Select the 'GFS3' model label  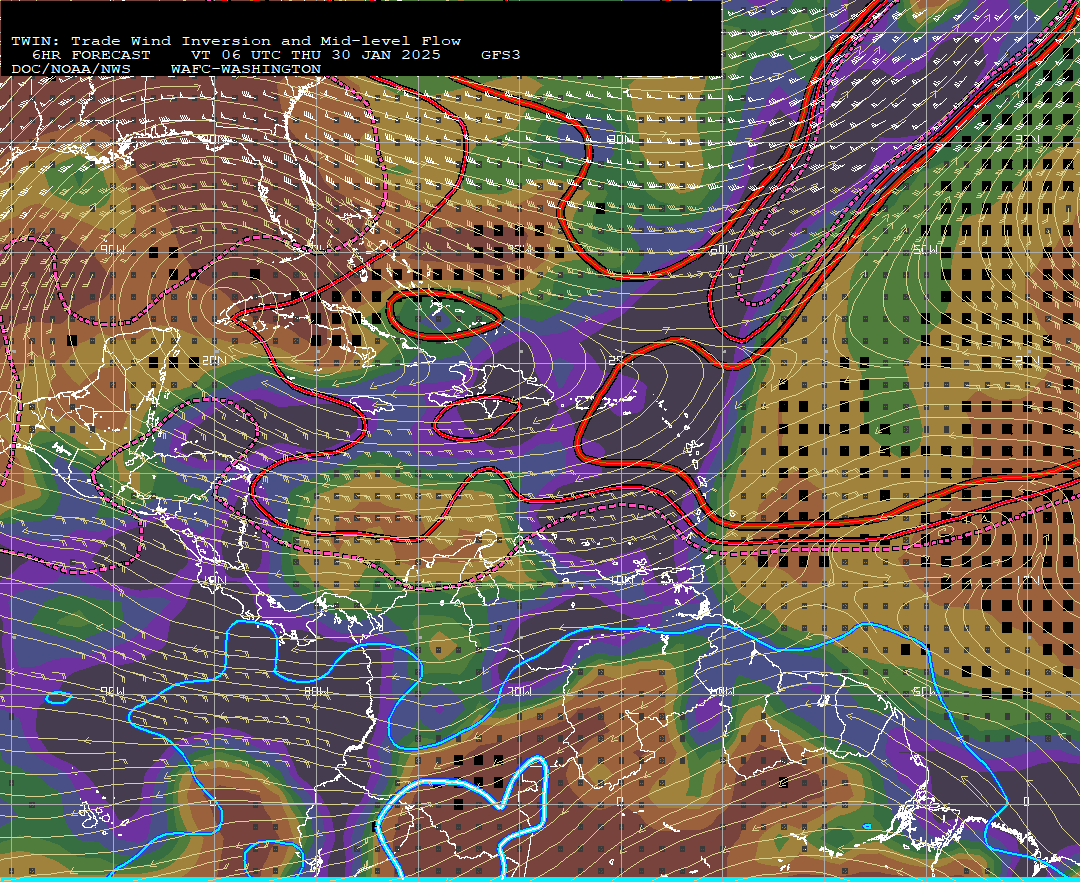click(501, 55)
